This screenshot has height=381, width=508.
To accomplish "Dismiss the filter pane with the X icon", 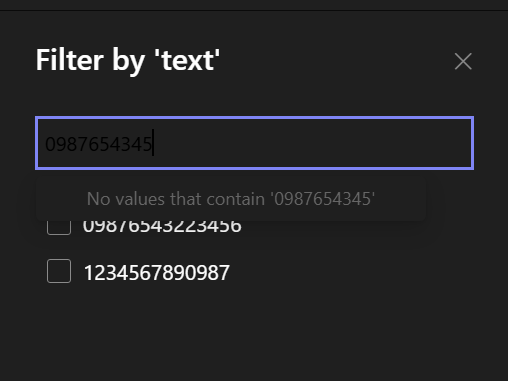I will point(463,61).
